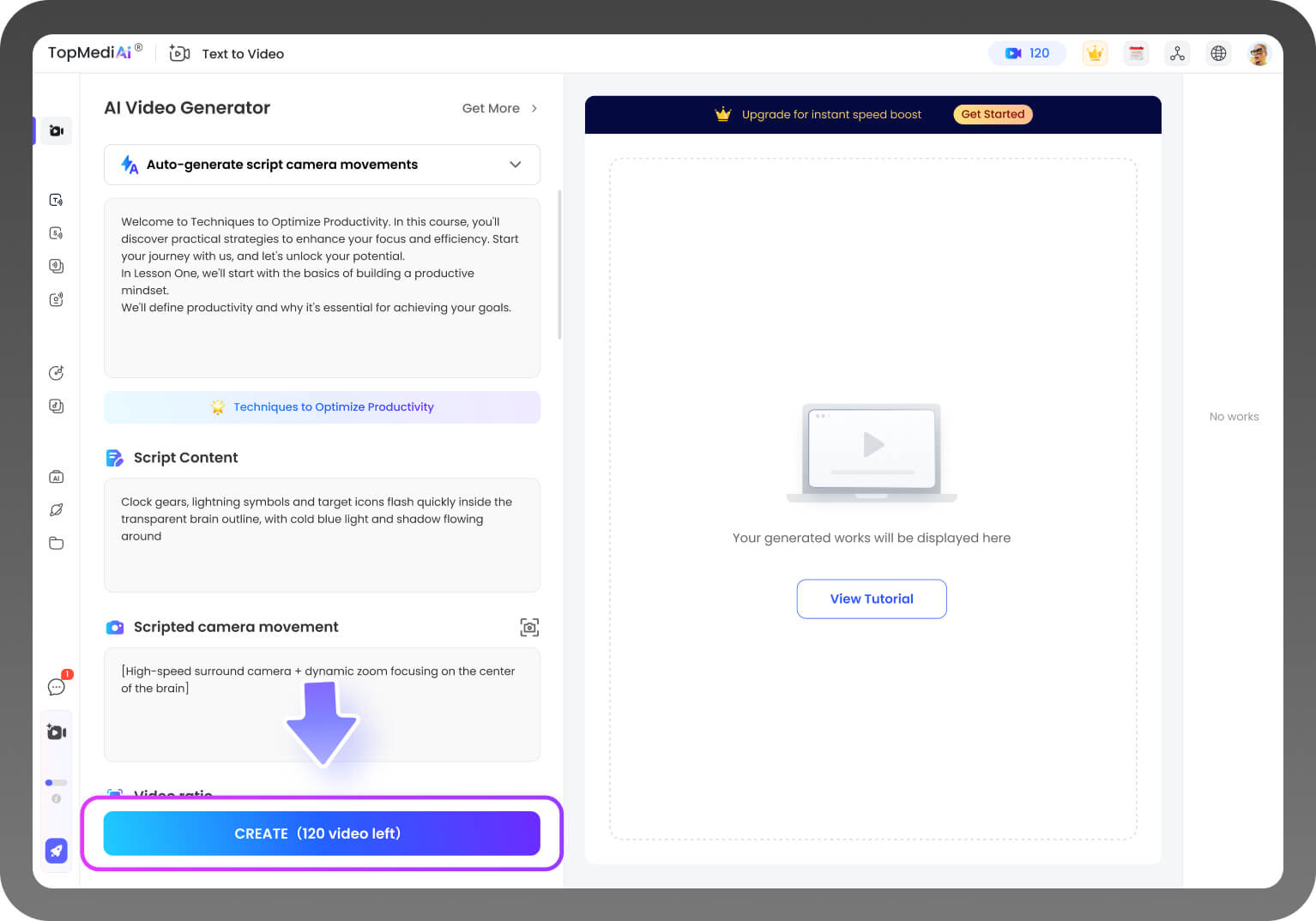Click the Get Started upgrade button

[x=993, y=114]
